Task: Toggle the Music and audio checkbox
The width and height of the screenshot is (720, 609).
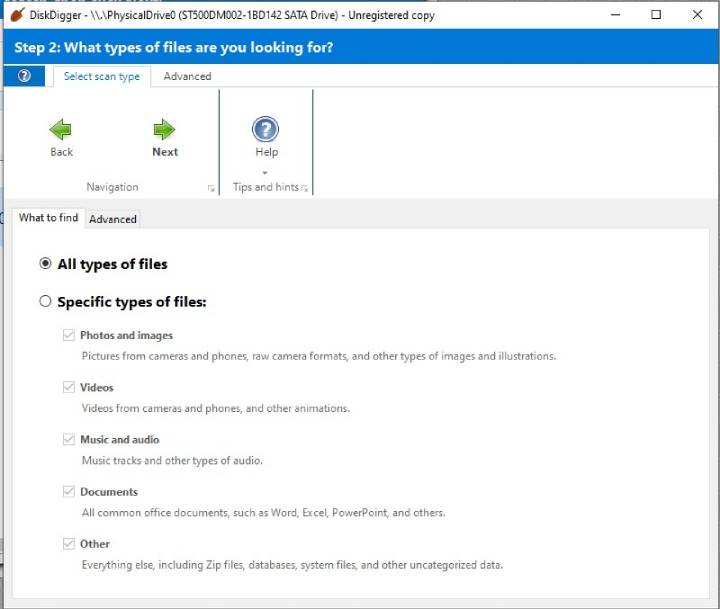Action: pyautogui.click(x=69, y=440)
